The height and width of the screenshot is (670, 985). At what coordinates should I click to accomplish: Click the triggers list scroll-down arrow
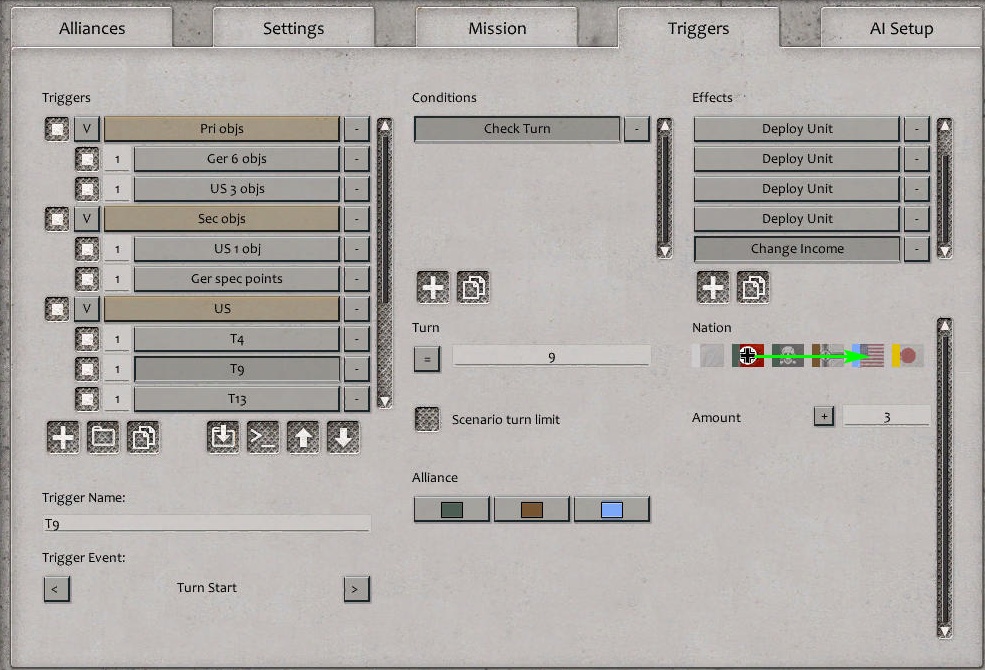coord(384,401)
